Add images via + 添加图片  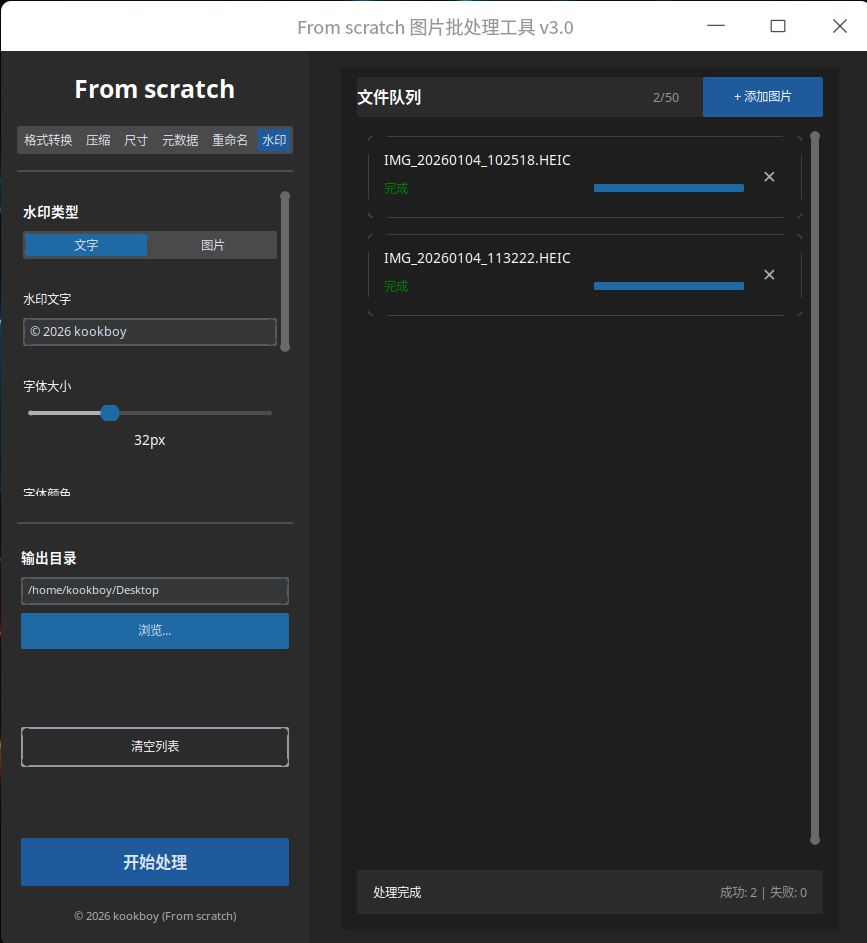762,97
